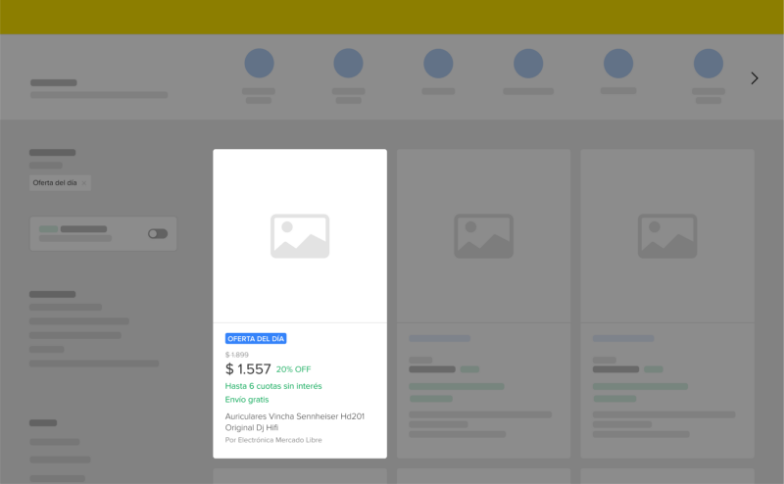The image size is (784, 484).
Task: Click the blue 'OFERTA DEL DÍA' badge
Action: 256,338
